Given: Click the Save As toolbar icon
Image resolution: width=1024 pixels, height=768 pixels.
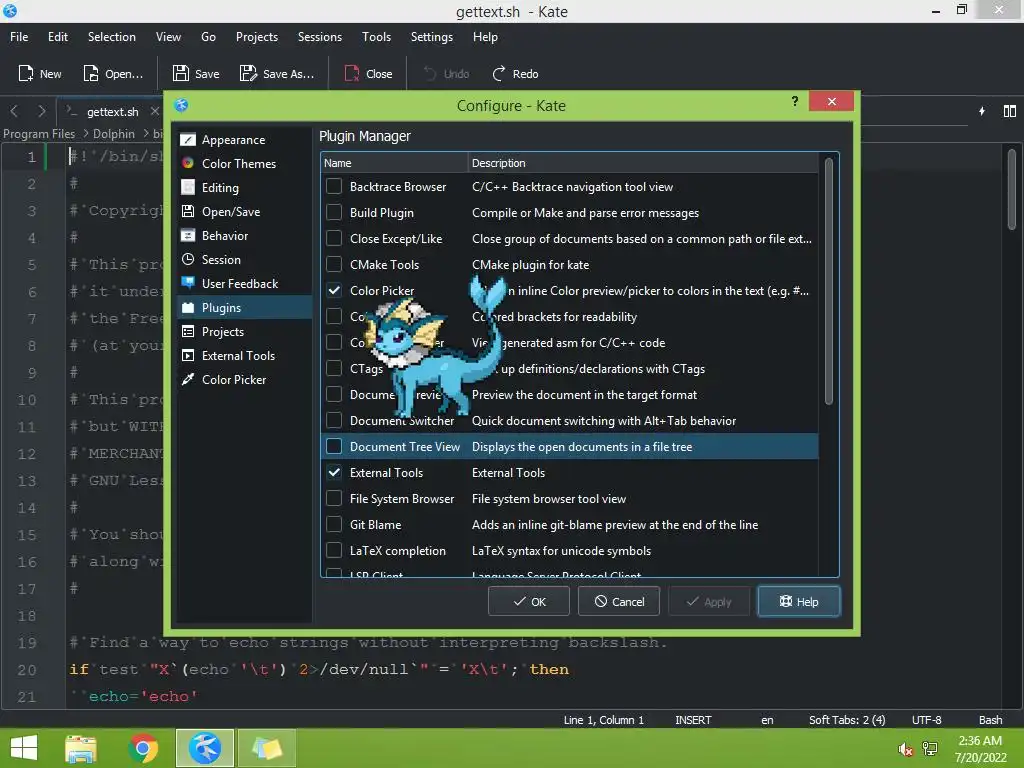Looking at the screenshot, I should pos(248,73).
